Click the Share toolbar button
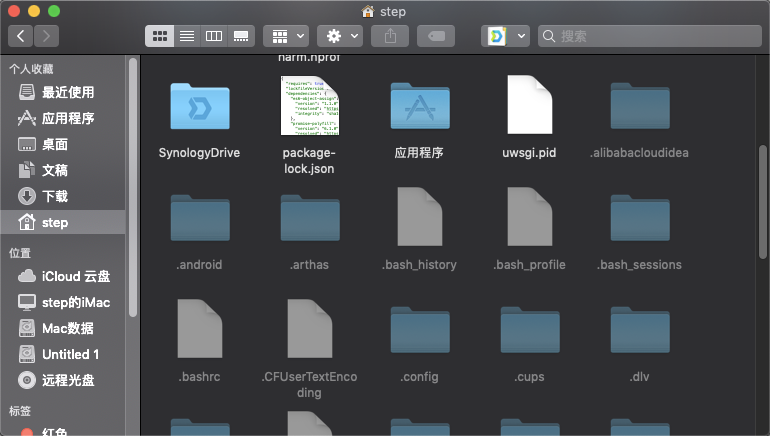 (x=390, y=36)
